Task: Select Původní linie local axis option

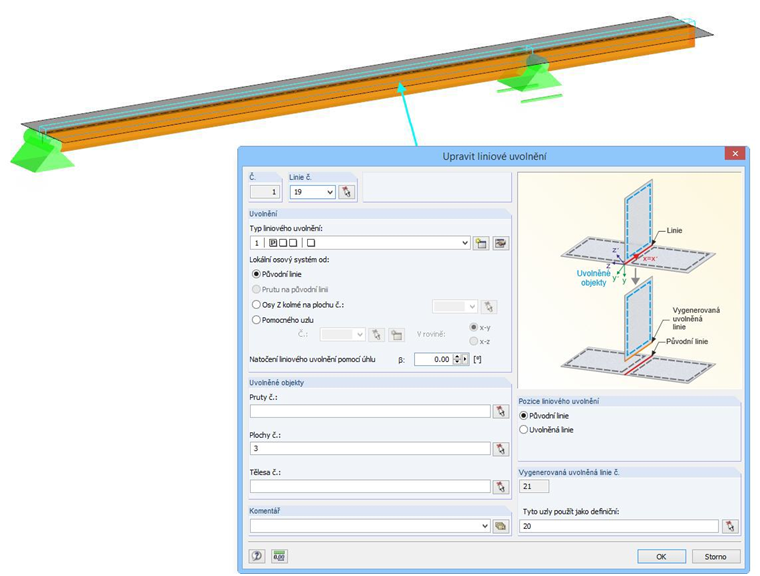Action: coord(277,274)
